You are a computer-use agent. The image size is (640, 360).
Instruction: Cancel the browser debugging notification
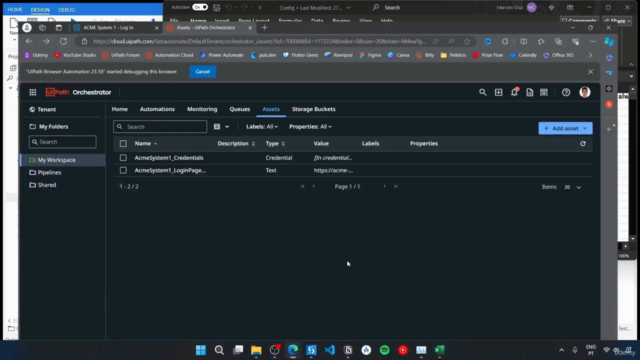click(x=202, y=72)
